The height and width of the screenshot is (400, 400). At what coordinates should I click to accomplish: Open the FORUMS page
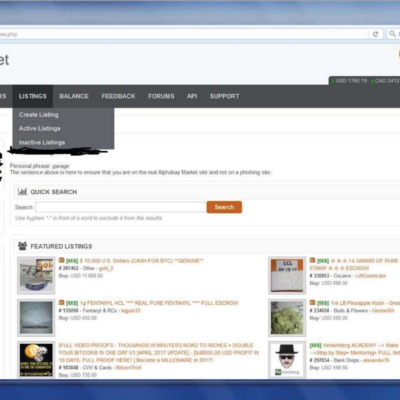click(161, 96)
